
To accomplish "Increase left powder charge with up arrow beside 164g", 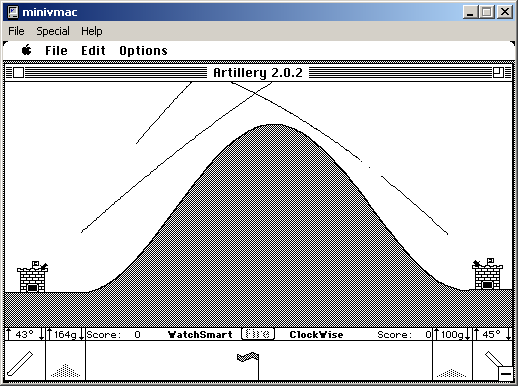I will click(x=50, y=334).
